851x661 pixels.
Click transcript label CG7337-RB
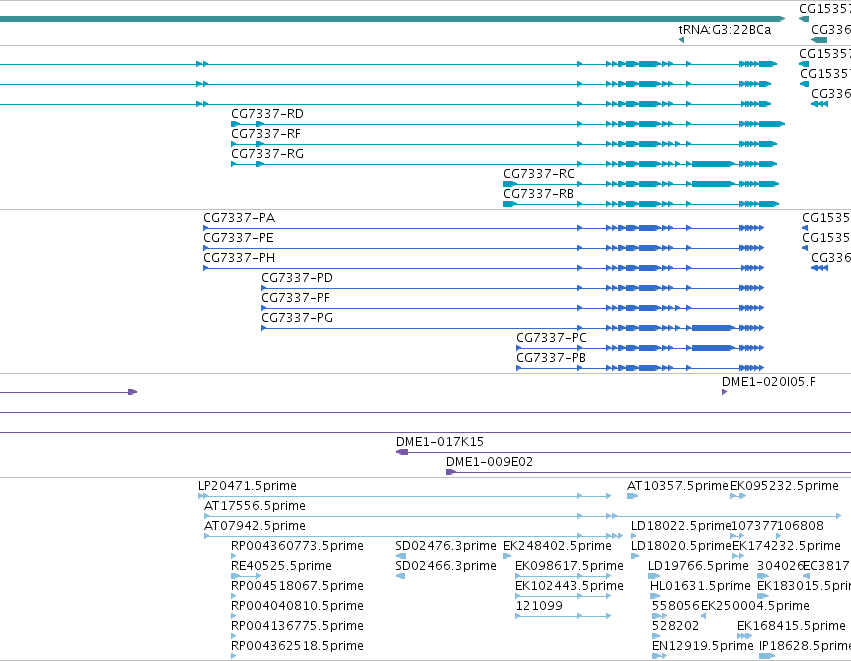(x=538, y=194)
